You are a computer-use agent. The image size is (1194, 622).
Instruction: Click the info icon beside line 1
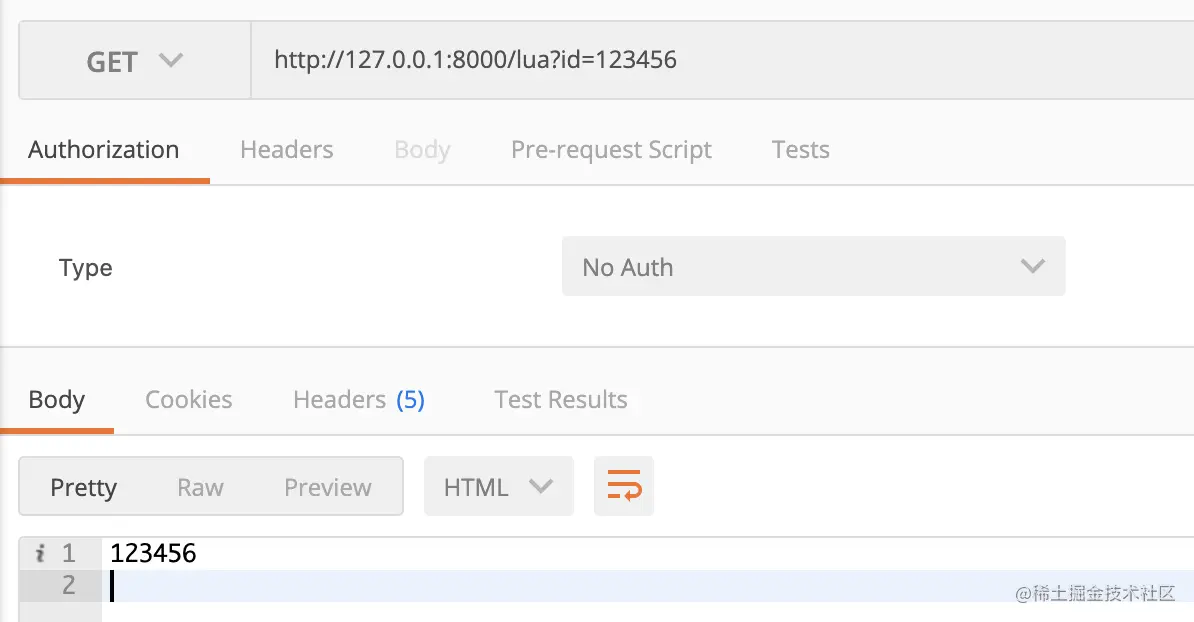click(x=40, y=553)
